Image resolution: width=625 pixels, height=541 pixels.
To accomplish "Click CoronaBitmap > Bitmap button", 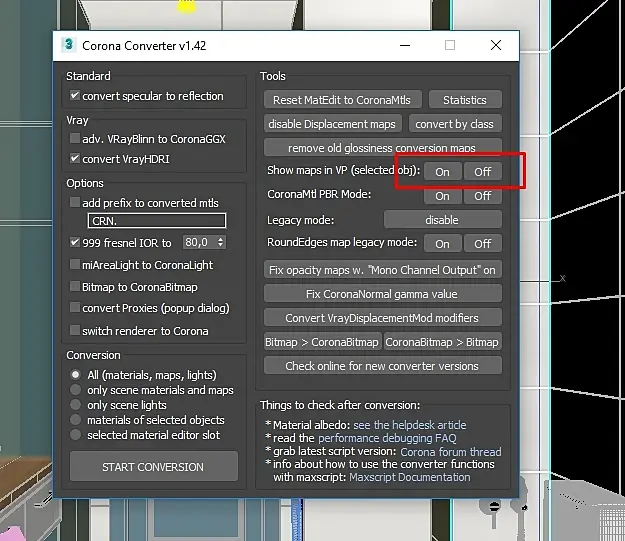I will (442, 342).
